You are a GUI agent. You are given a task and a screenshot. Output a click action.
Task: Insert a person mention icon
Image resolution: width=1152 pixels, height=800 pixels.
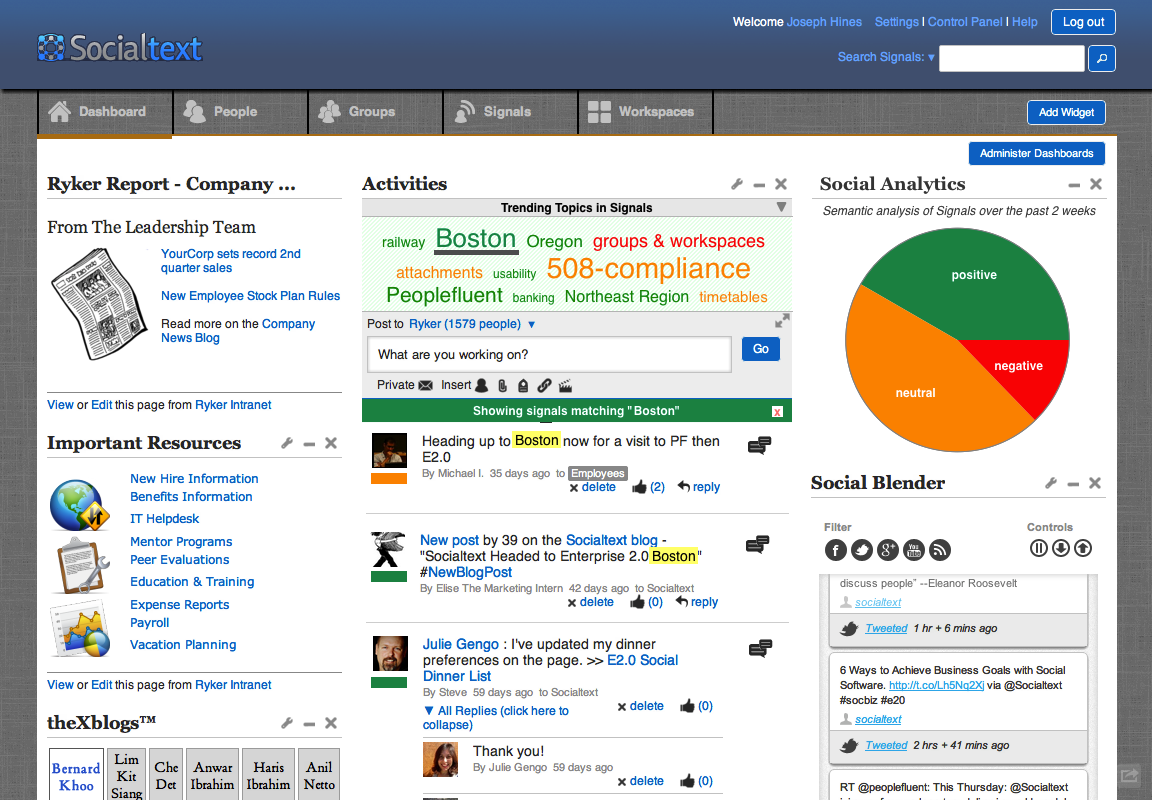coord(481,385)
